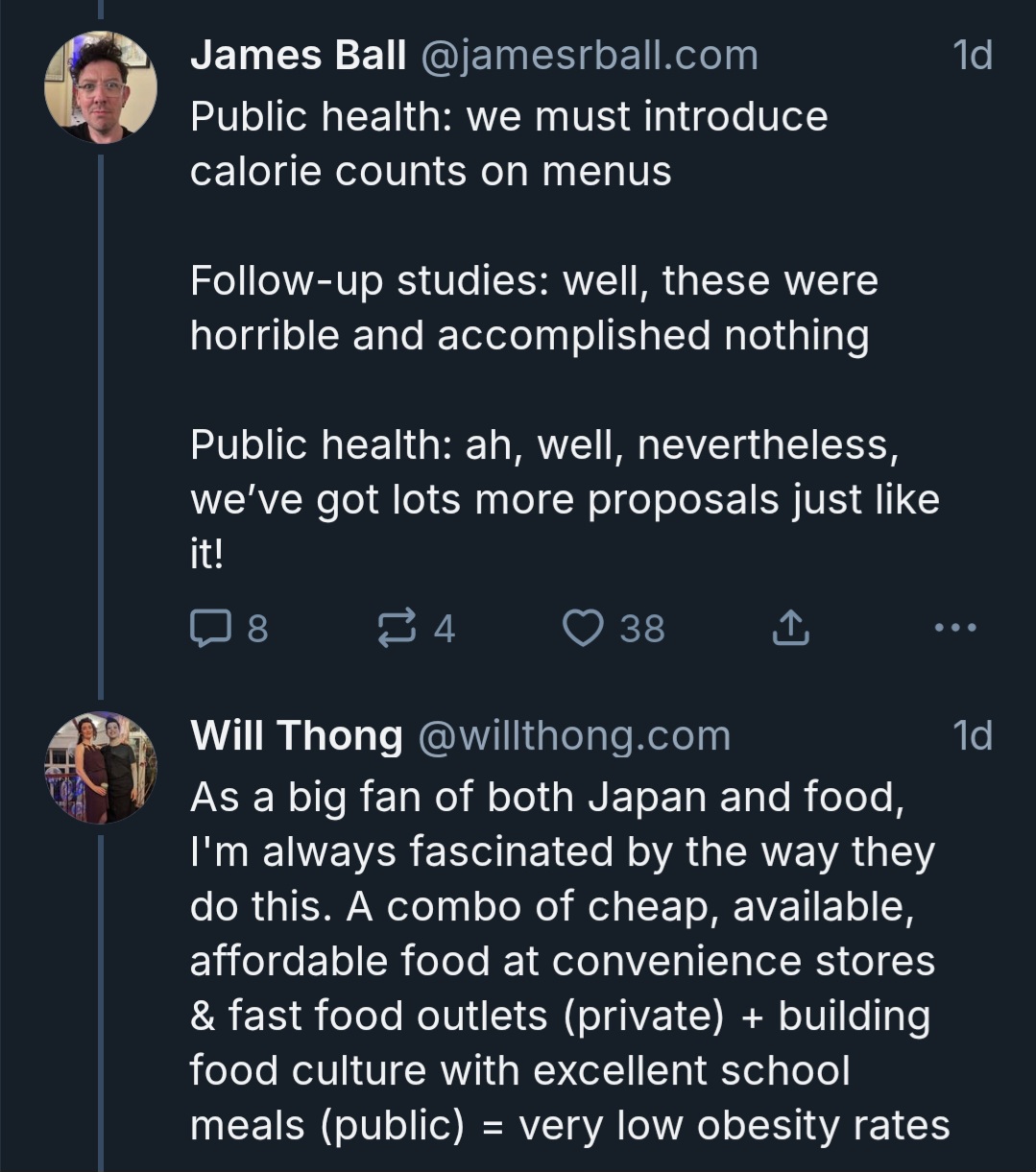Like the post with the heart icon
This screenshot has width=1036, height=1172.
tap(582, 629)
